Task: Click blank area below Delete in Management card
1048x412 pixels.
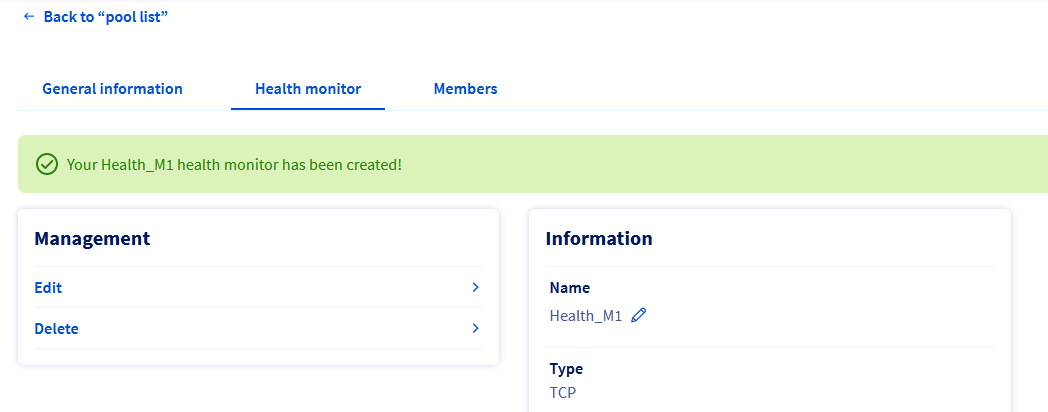Action: [x=258, y=356]
